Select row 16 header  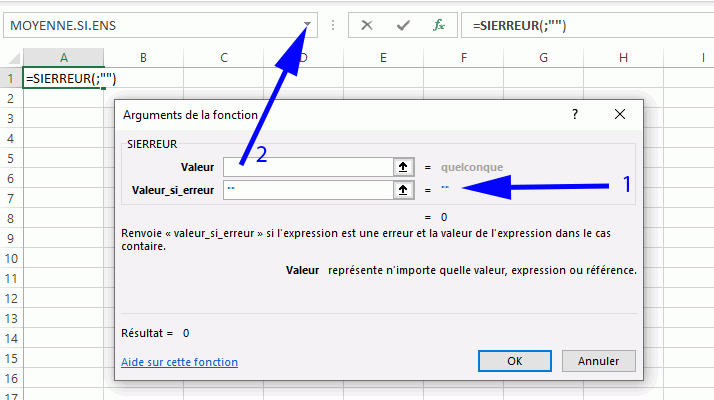11,379
